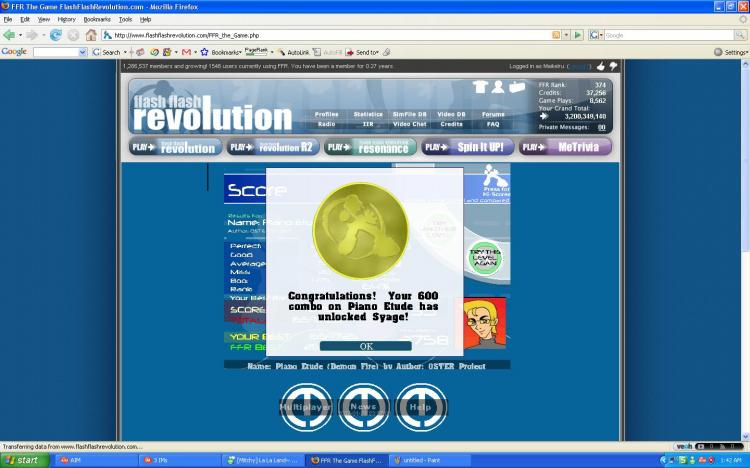Expand the Bookmarks dropdown in Google toolbar

tap(226, 52)
